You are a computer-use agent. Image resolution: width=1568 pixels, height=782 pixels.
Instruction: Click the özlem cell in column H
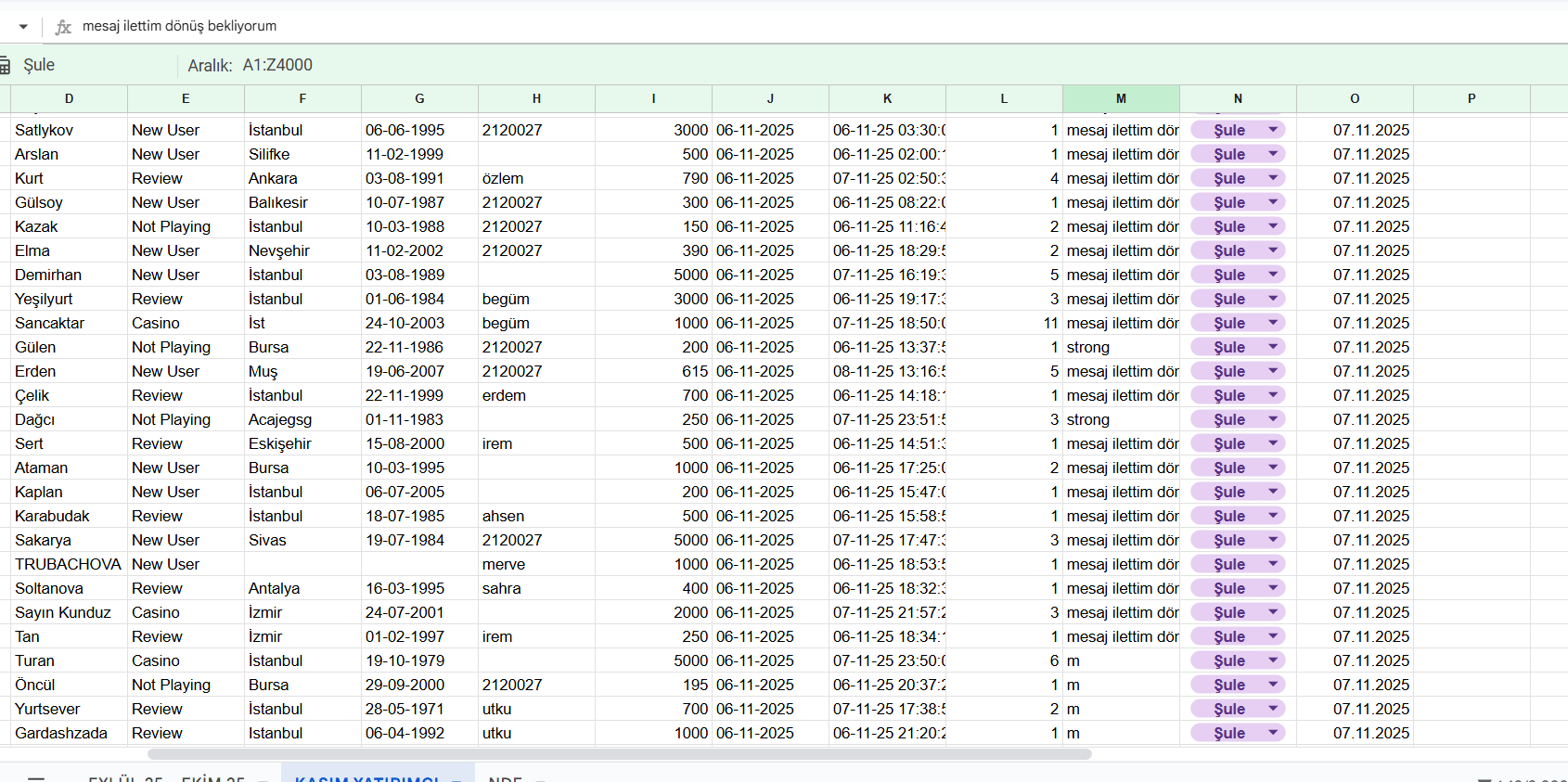tap(536, 178)
